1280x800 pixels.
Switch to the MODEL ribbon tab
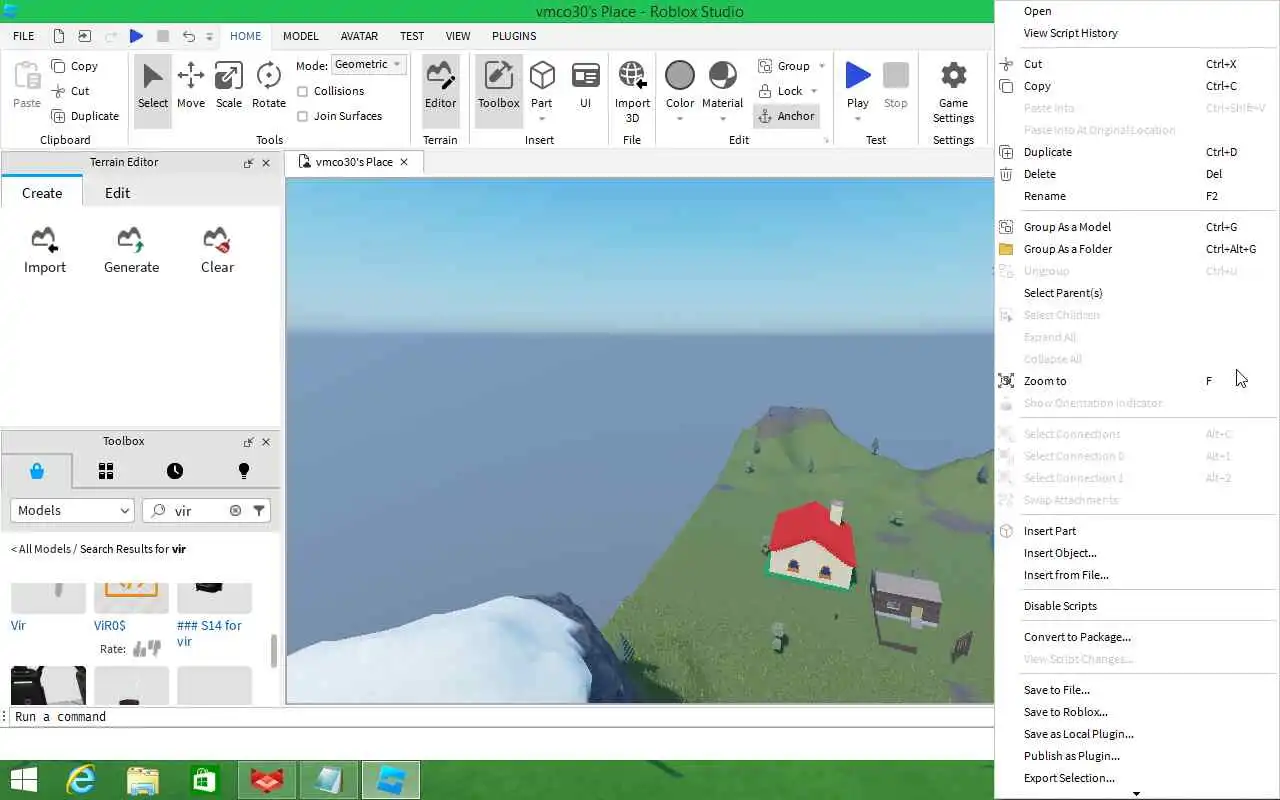300,36
